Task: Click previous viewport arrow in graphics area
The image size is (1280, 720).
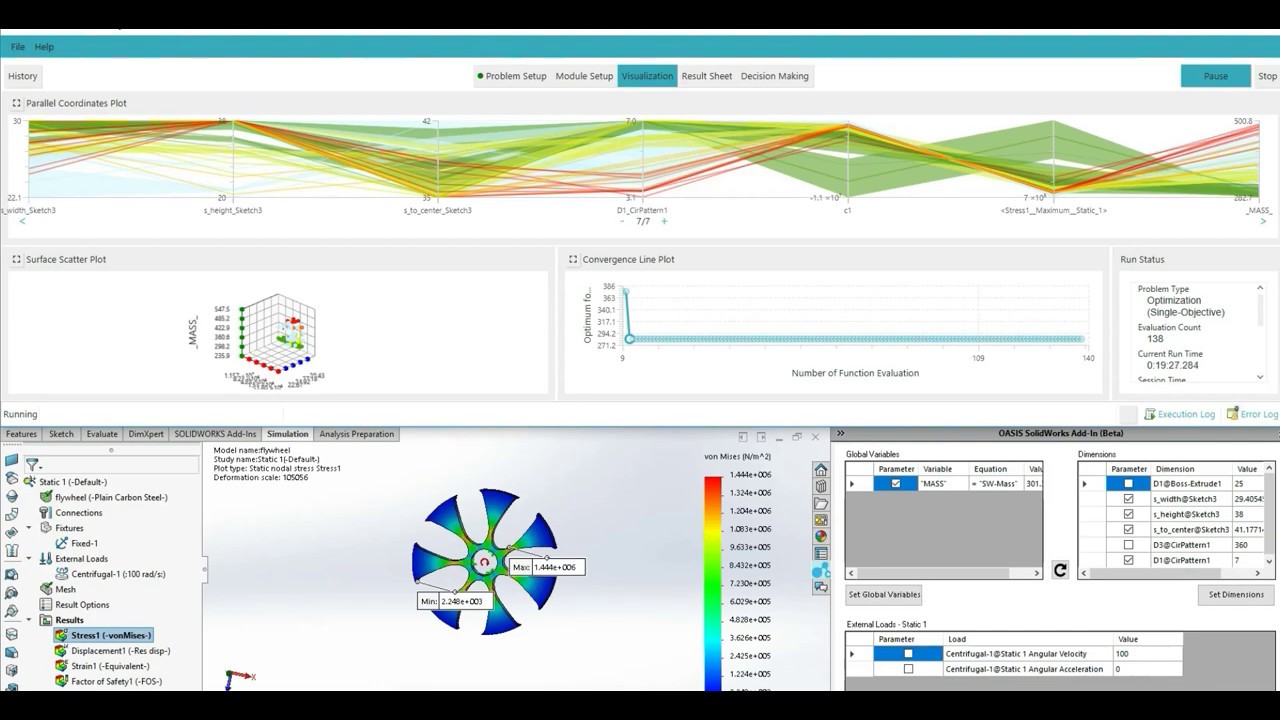Action: (x=743, y=437)
